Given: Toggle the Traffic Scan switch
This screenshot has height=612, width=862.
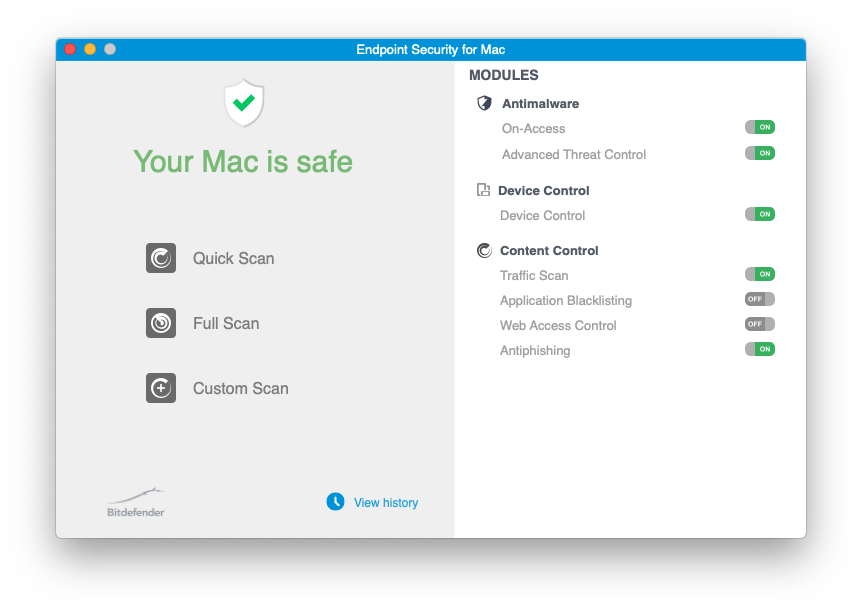Looking at the screenshot, I should (x=759, y=275).
